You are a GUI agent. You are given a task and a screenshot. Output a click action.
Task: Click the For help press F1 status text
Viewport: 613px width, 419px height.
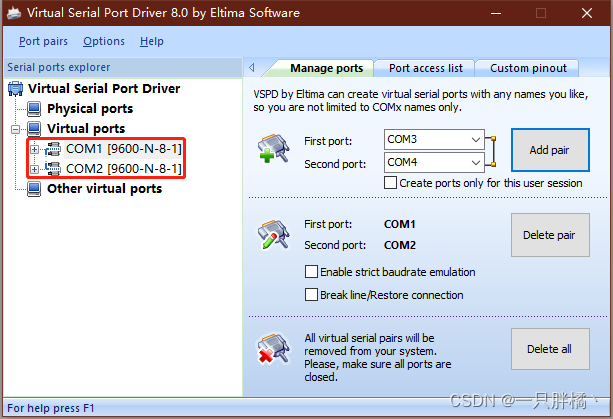[51, 408]
